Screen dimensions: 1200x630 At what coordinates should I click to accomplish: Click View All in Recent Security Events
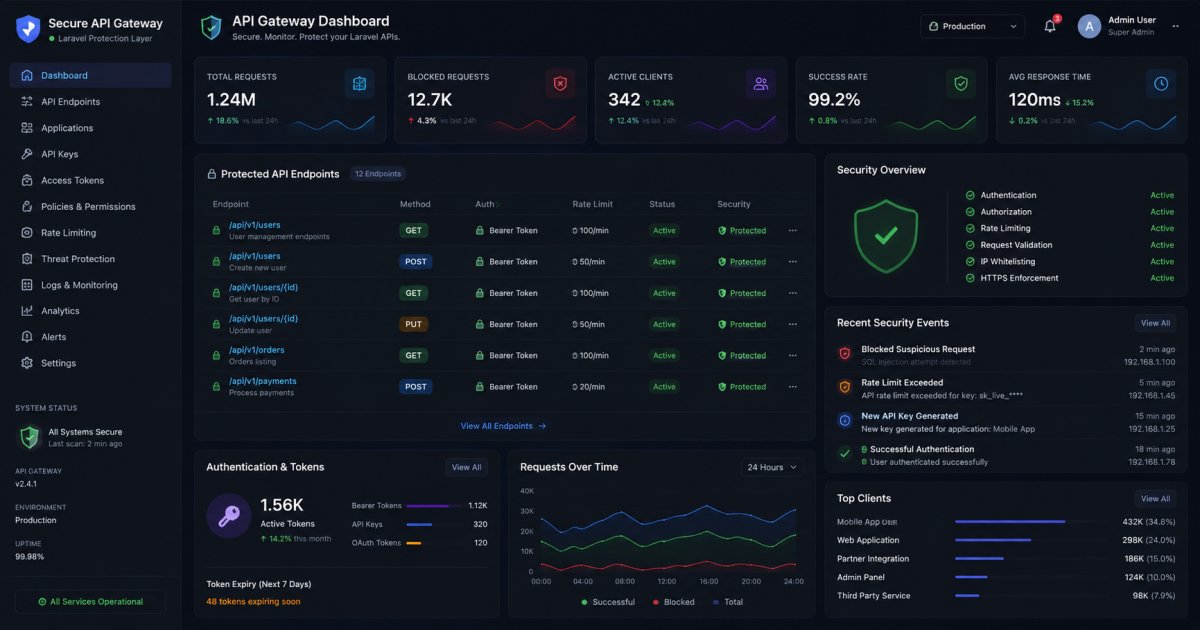tap(1155, 323)
